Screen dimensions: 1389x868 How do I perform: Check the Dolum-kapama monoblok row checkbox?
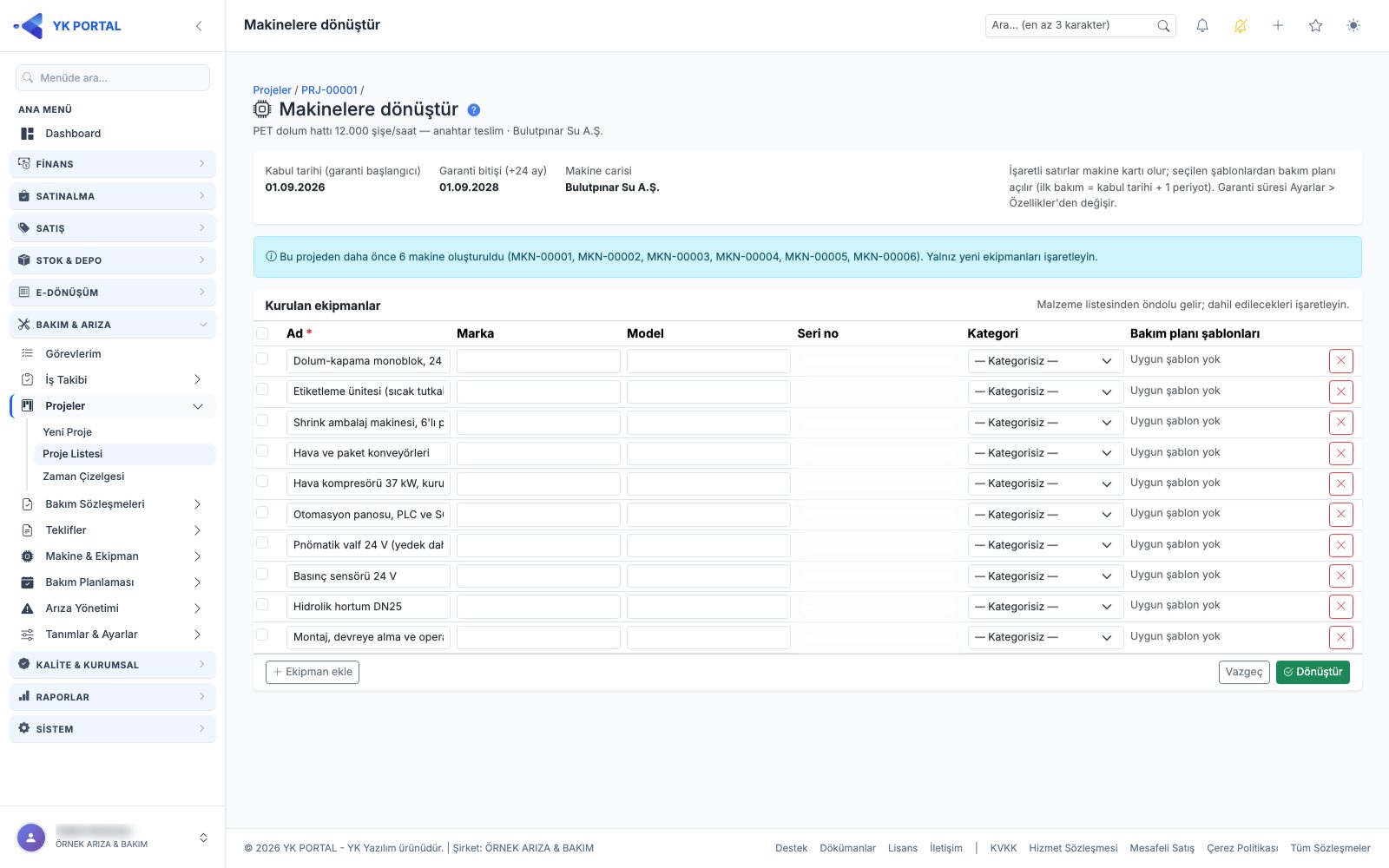[x=262, y=358]
